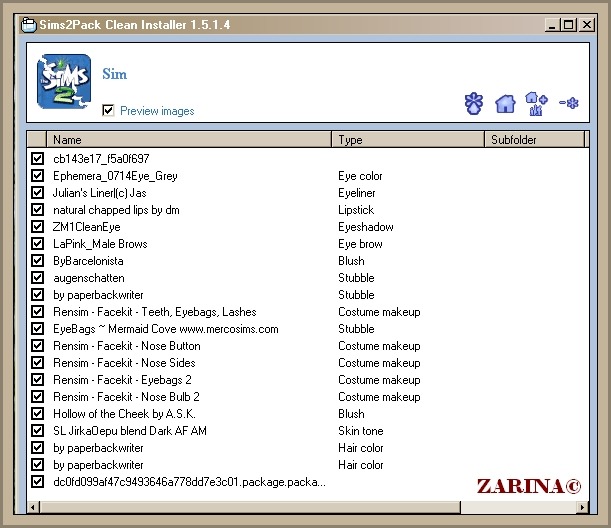
Task: Select the Julian's Liner item
Action: pos(100,193)
